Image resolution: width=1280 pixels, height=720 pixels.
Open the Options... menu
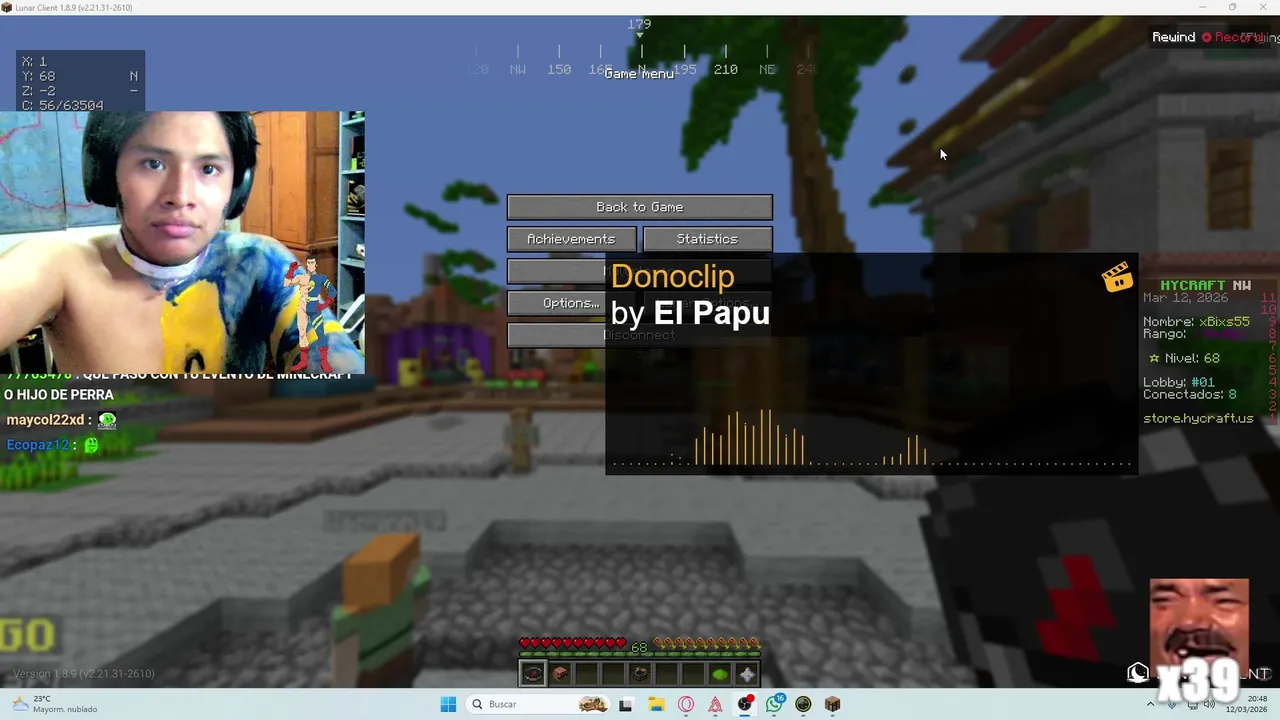556,303
